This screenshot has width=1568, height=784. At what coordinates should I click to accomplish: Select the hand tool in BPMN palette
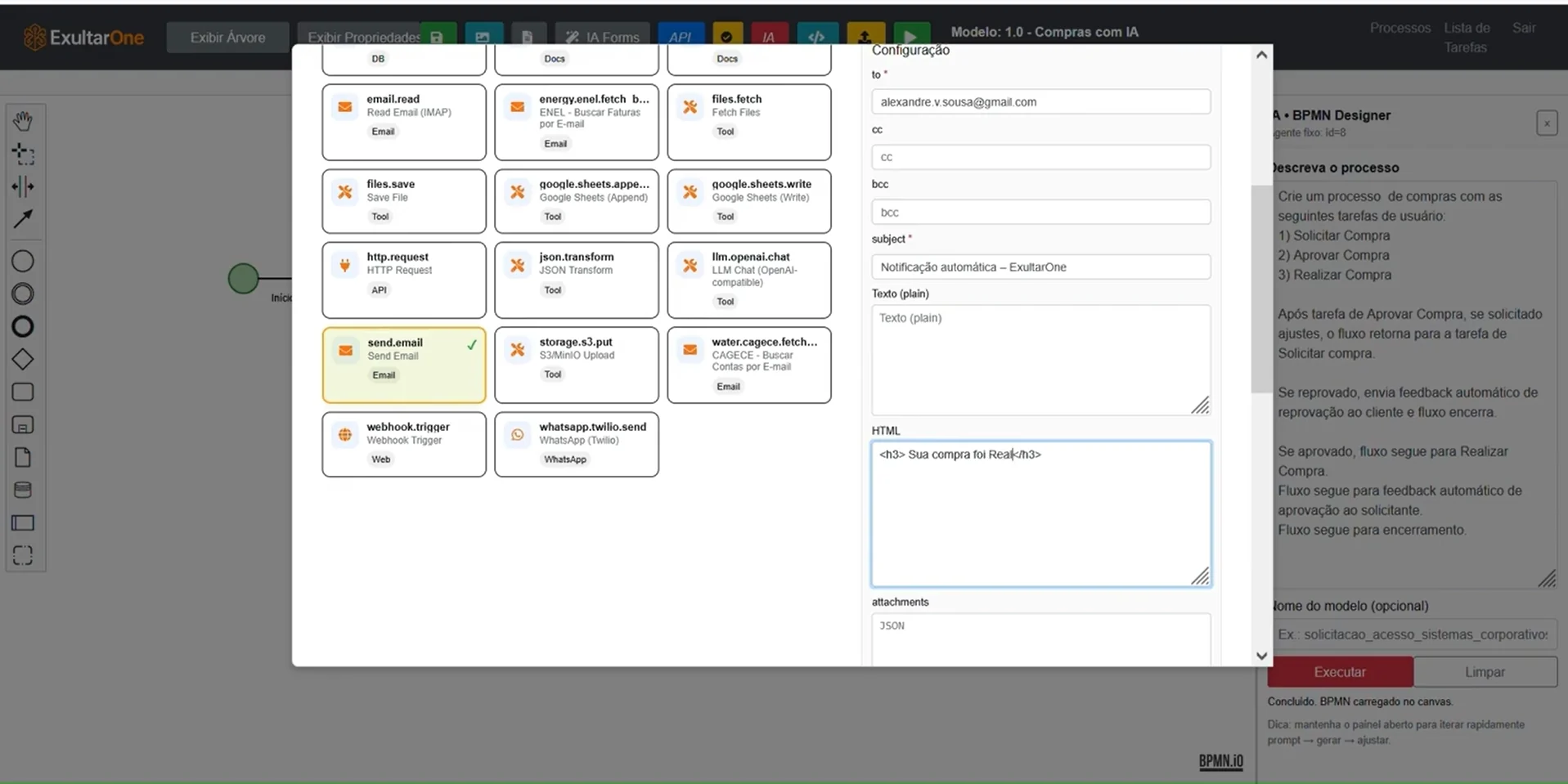(23, 121)
